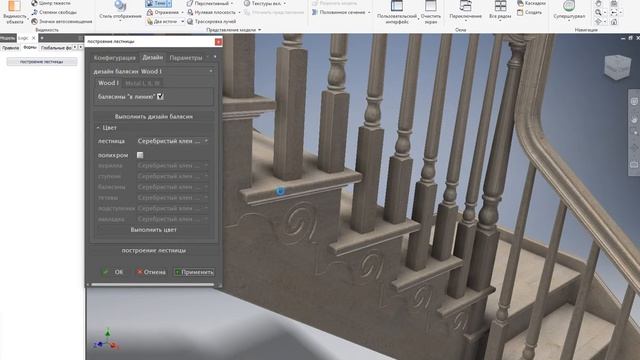Viewport: 640px width, 360px height.
Task: Open the Видимость объекта tool
Action: [x=14, y=12]
